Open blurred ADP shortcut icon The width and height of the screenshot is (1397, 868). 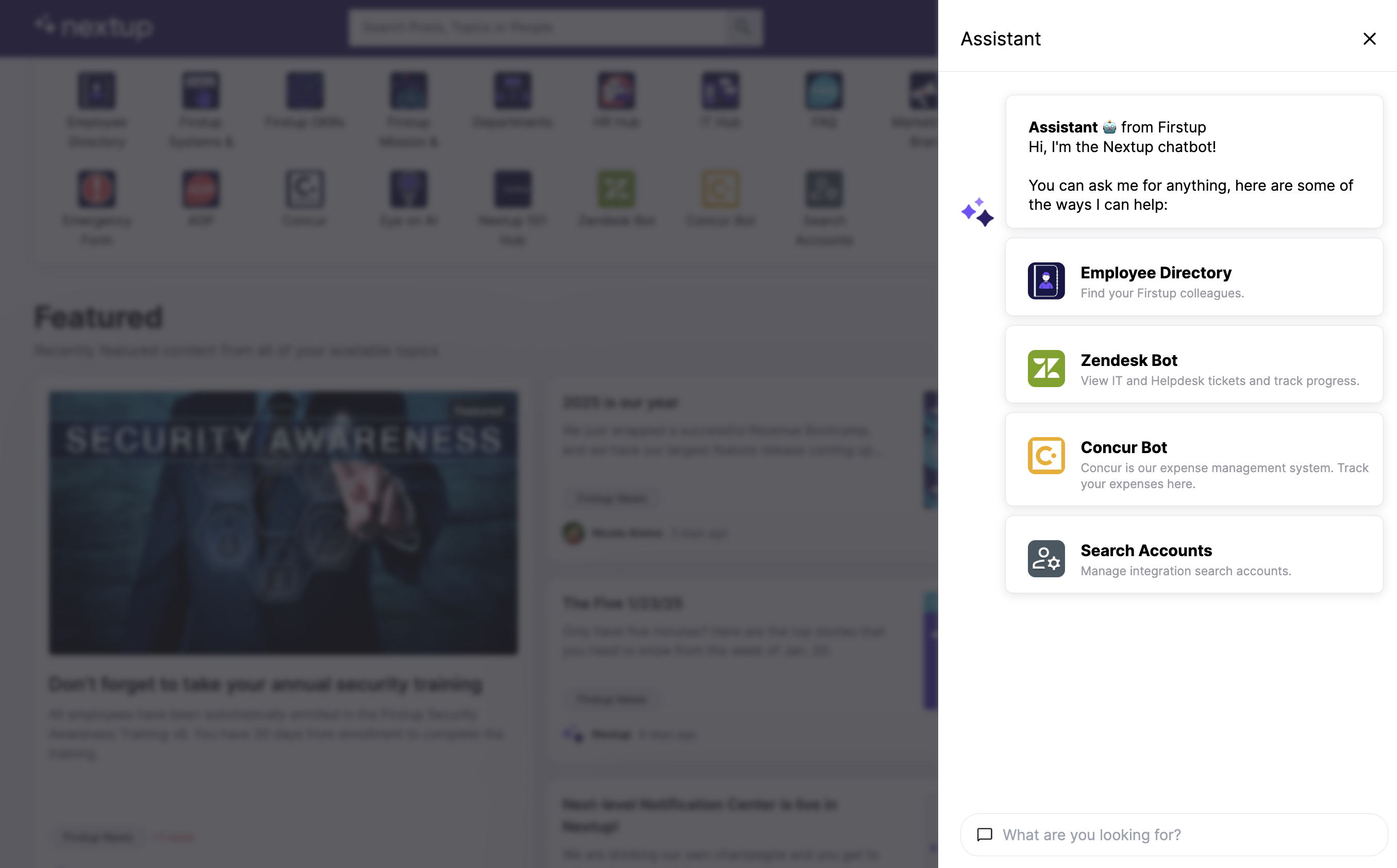[x=201, y=189]
